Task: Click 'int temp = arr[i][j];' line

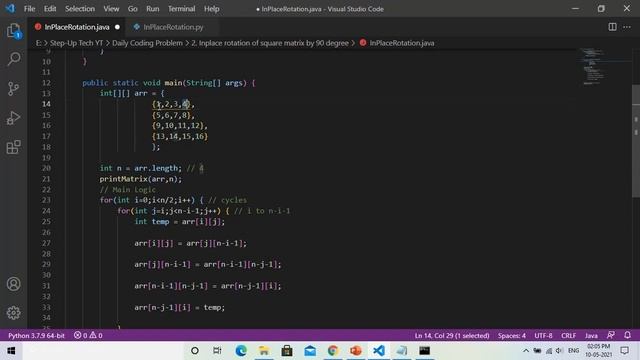Action: tap(180, 222)
